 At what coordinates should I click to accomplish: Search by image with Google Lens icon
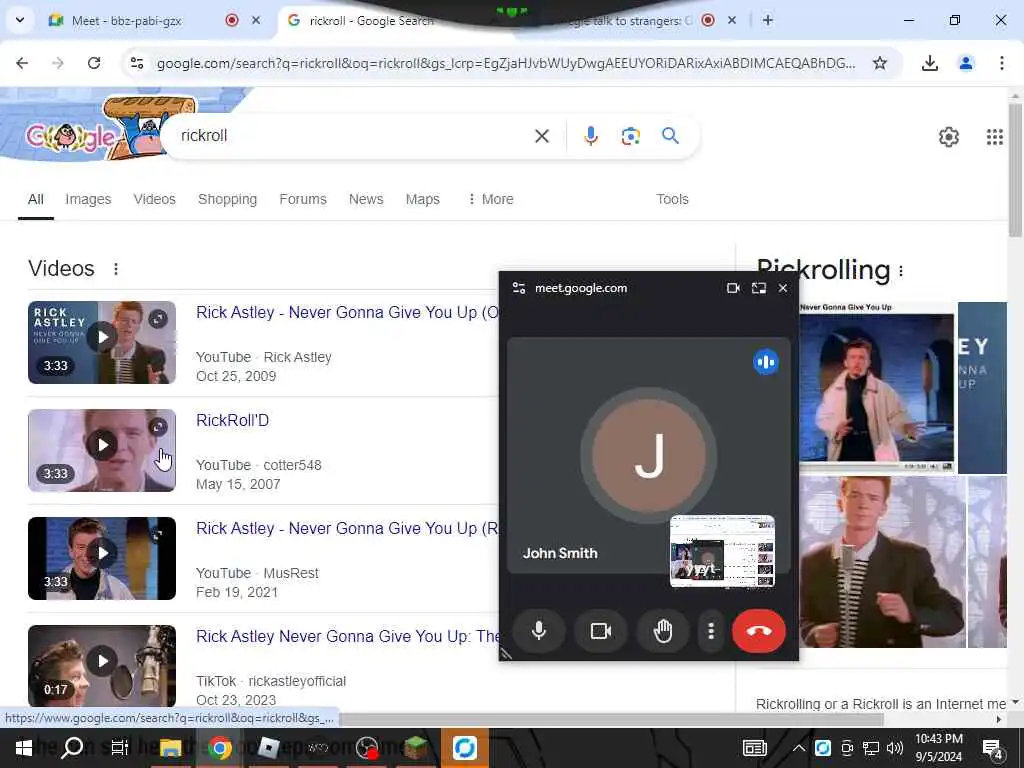point(630,136)
